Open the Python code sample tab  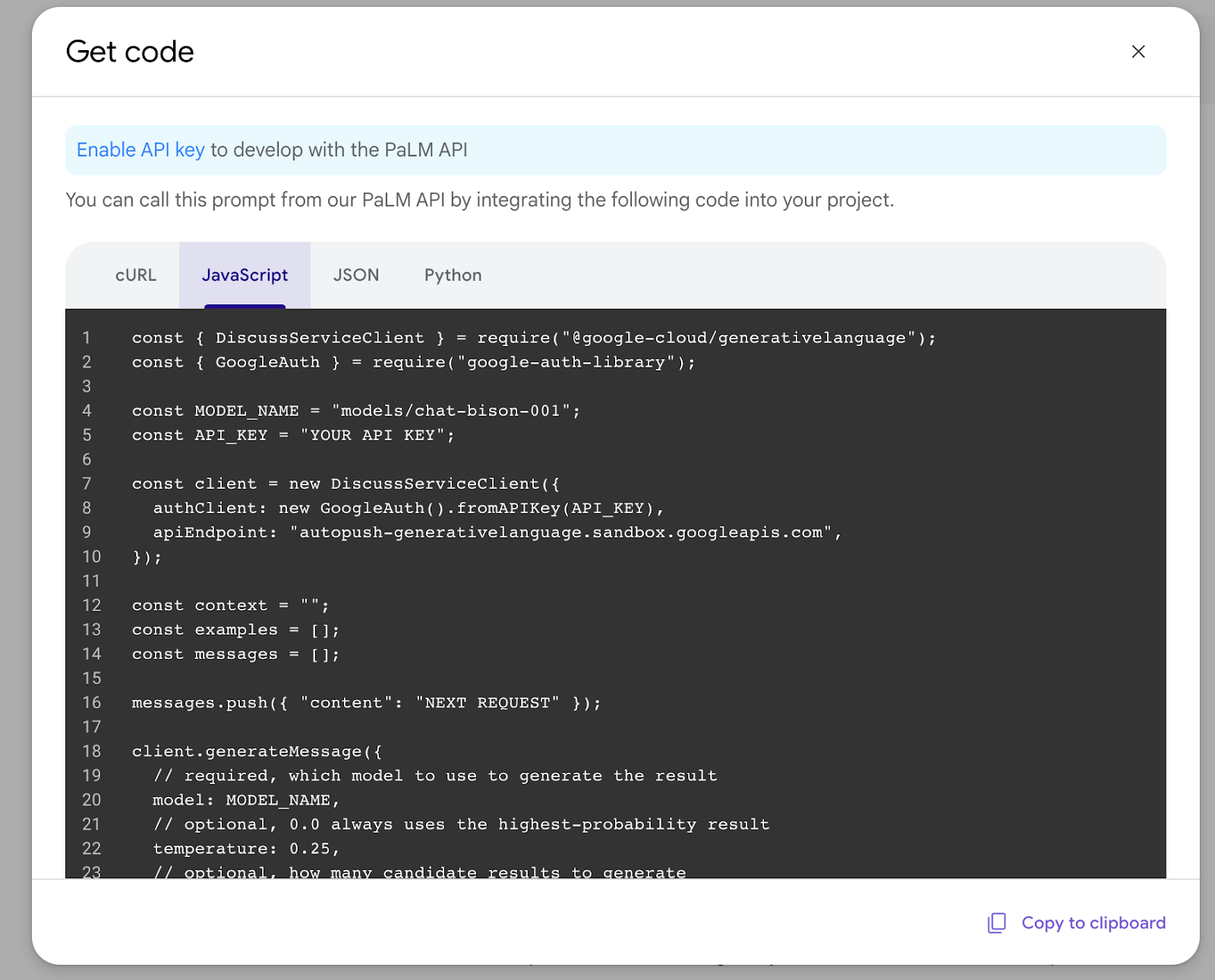453,275
